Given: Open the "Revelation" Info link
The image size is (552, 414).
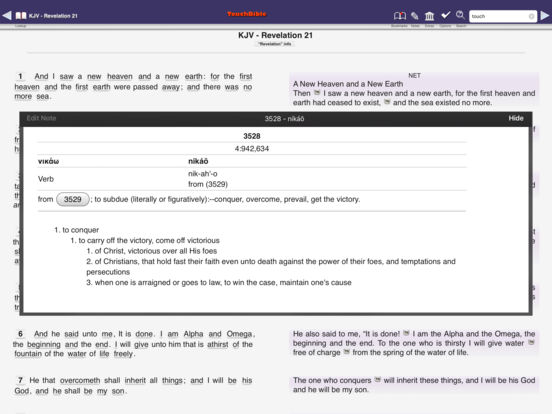Looking at the screenshot, I should point(275,44).
